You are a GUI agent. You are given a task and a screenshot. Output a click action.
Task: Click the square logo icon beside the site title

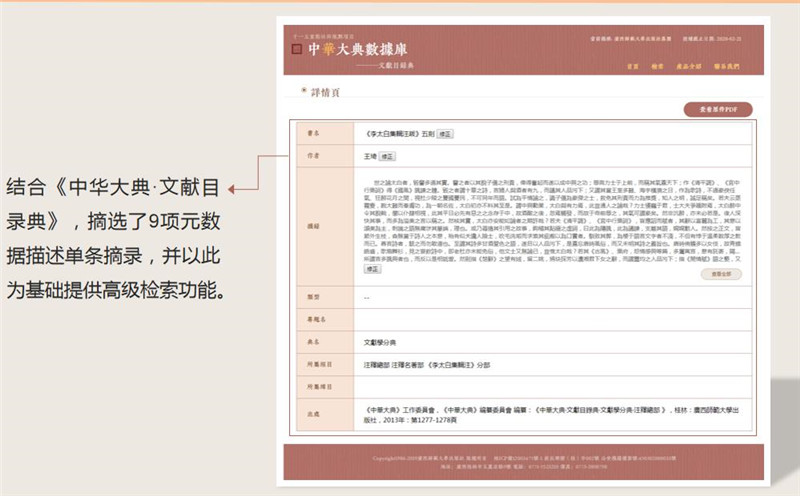point(296,47)
